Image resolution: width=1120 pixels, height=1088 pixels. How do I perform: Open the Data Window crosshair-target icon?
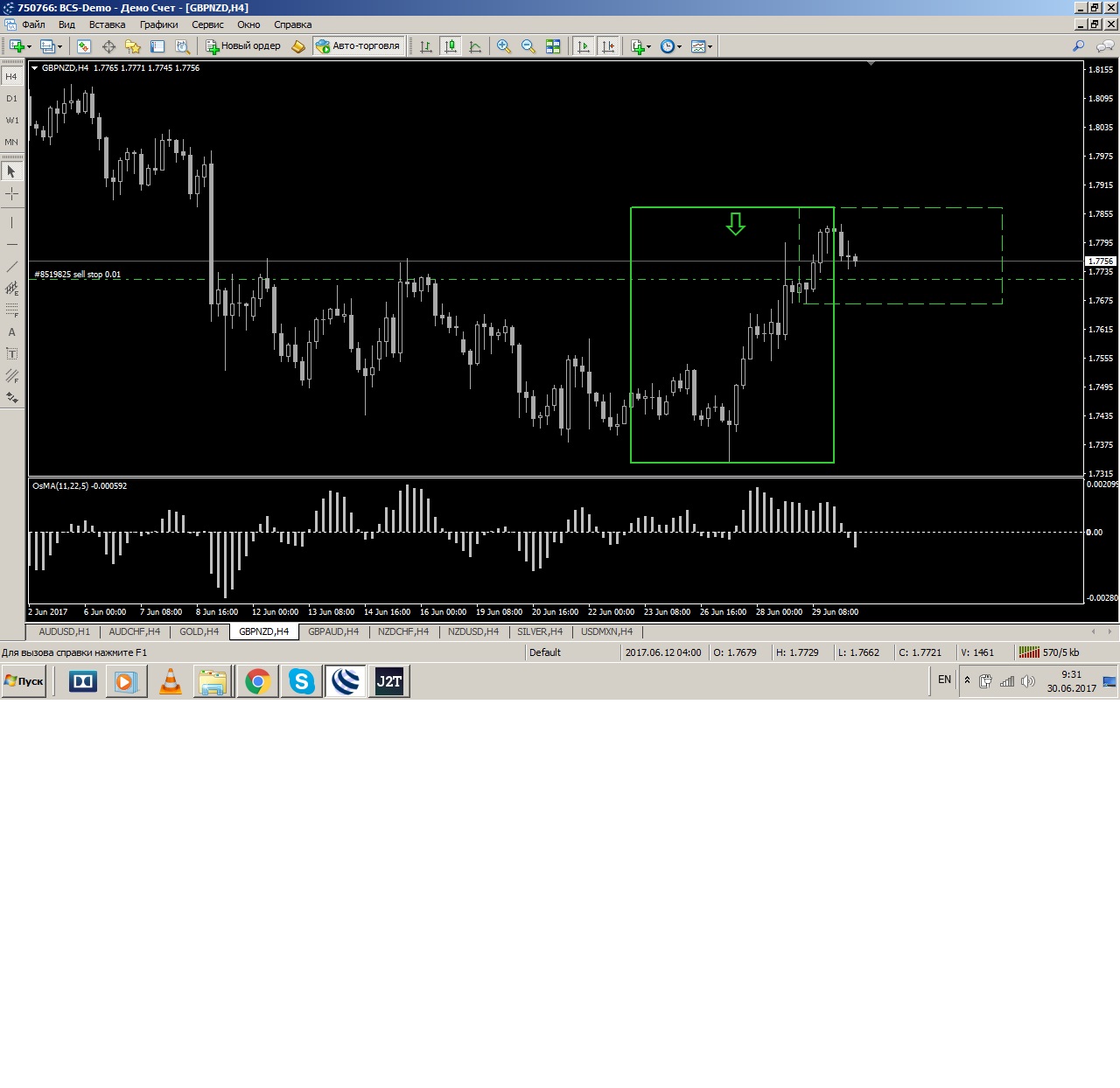[x=108, y=46]
